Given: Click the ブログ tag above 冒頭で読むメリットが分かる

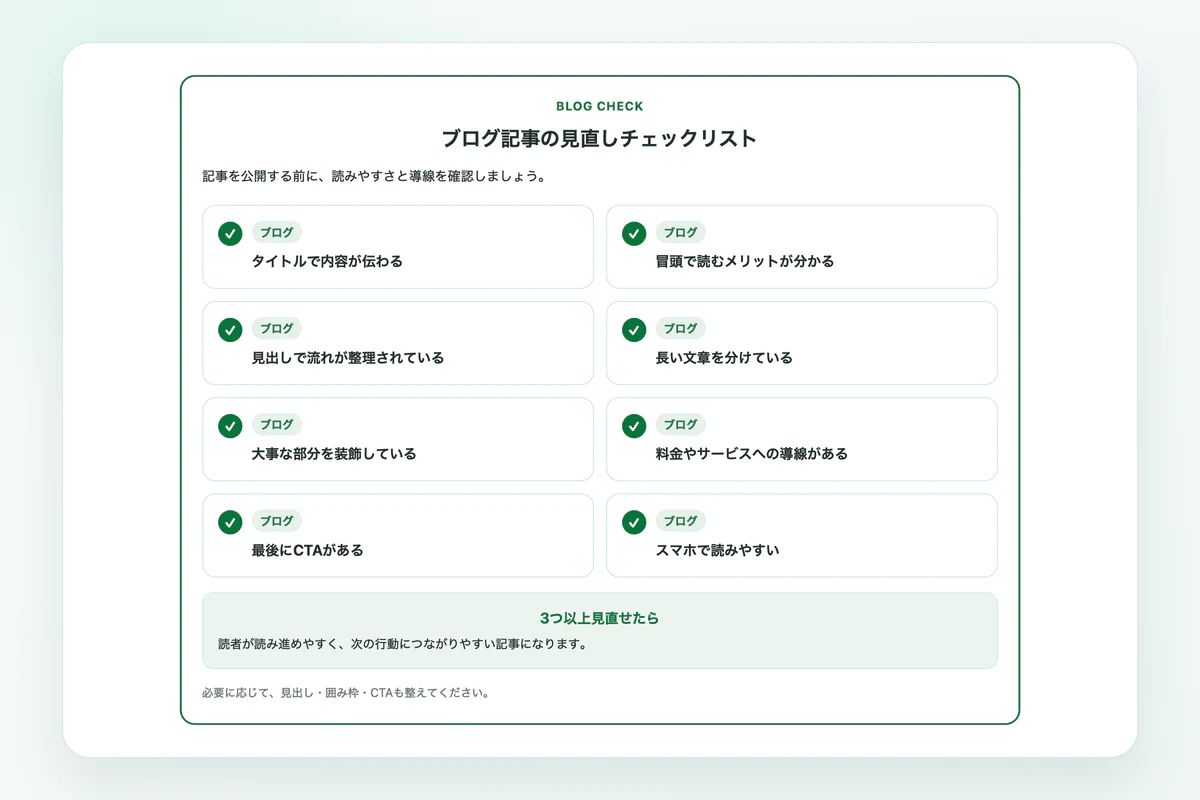Looking at the screenshot, I should tap(681, 233).
